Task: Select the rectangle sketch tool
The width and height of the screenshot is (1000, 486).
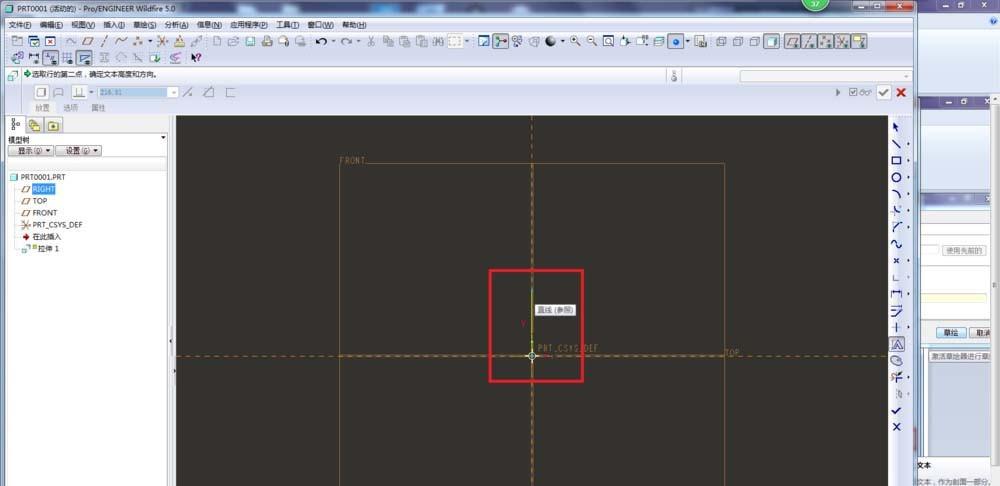Action: pos(896,161)
